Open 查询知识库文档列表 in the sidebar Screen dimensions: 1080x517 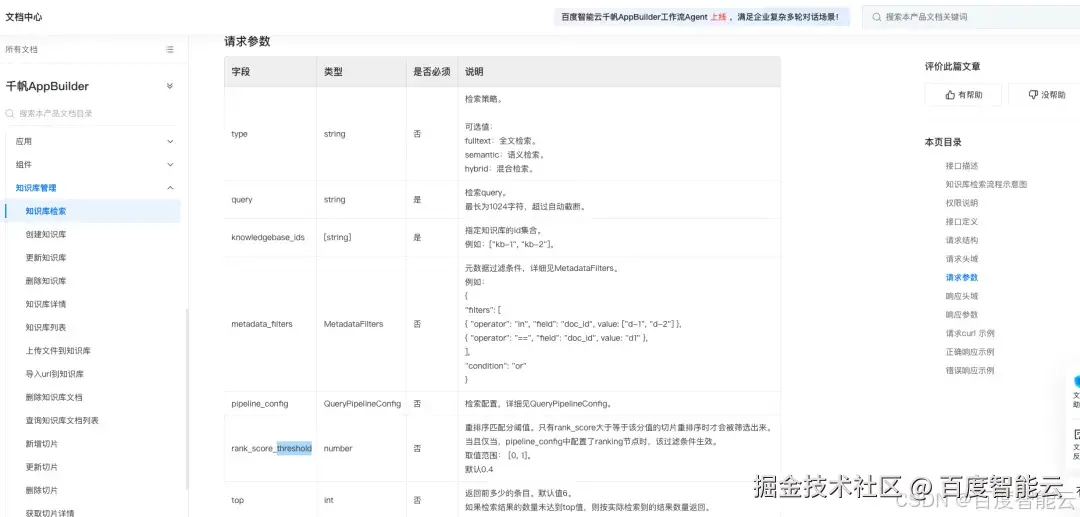(x=63, y=421)
